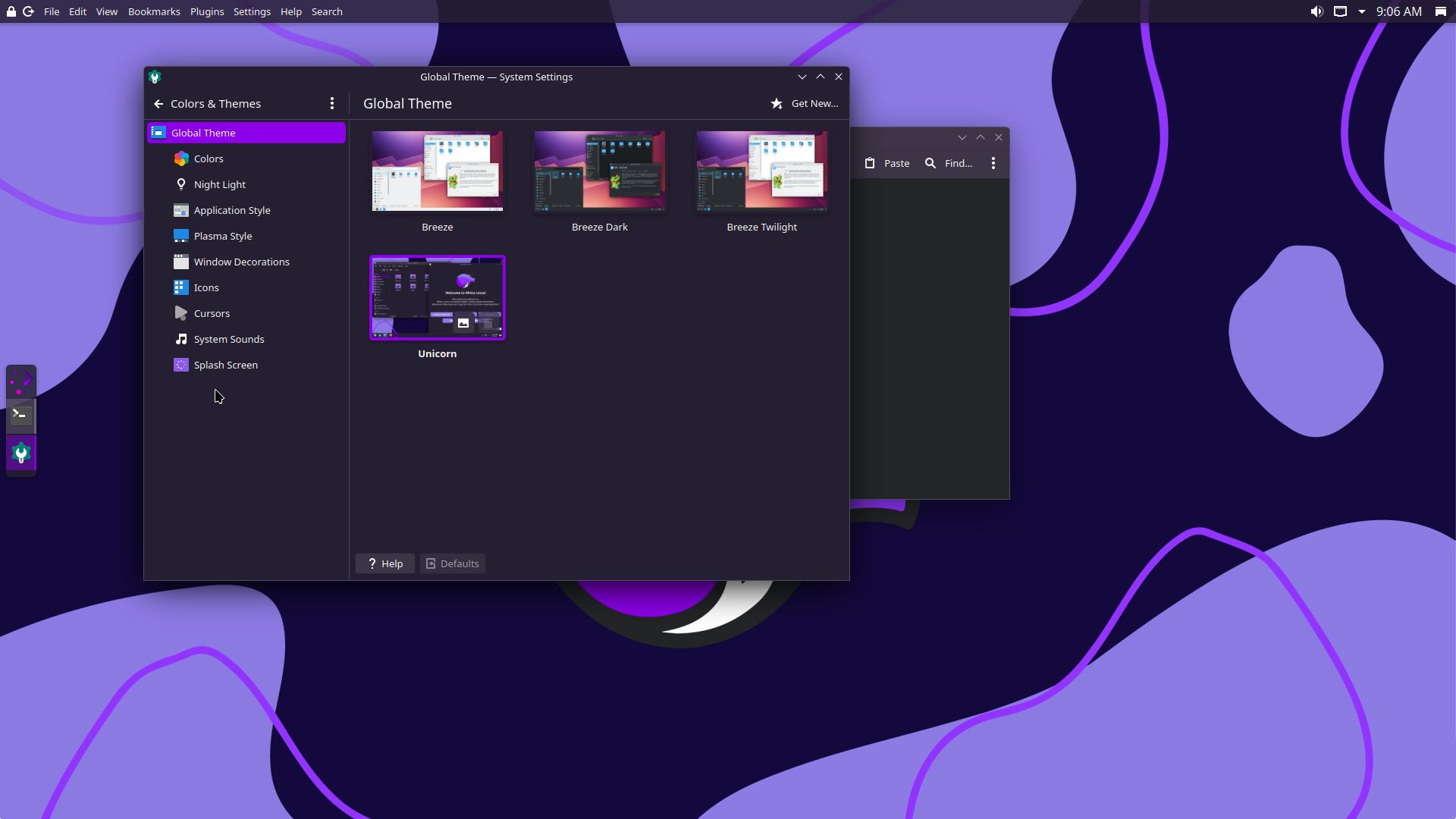Open the sidebar kebab menu in System Settings

(x=332, y=104)
